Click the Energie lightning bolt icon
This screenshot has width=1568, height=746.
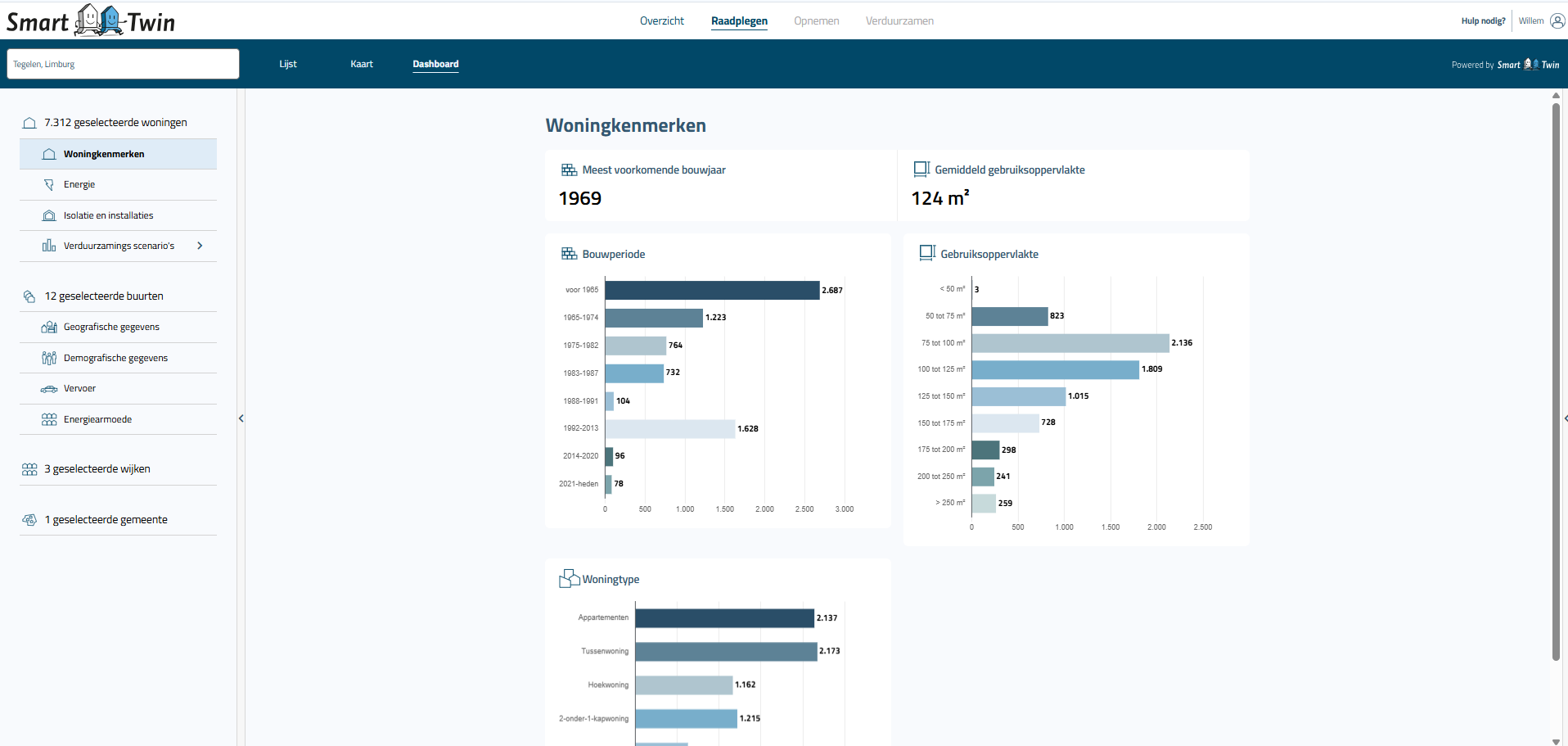(48, 183)
